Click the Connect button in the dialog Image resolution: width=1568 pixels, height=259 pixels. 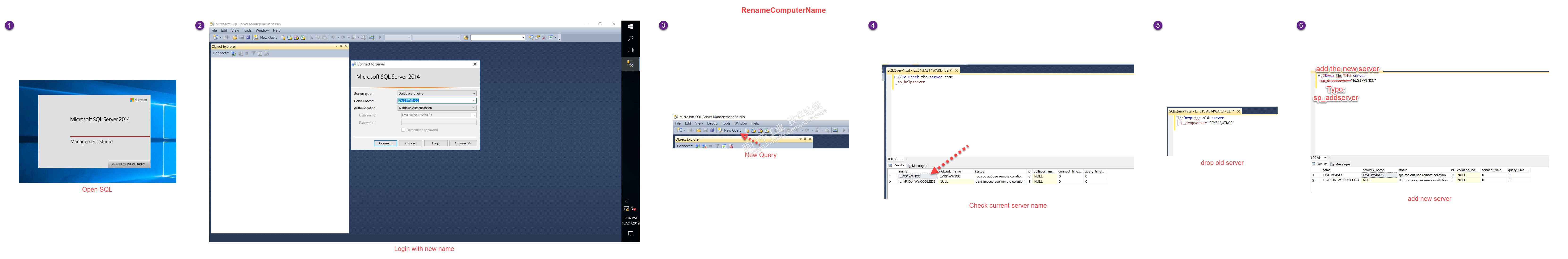tap(385, 143)
